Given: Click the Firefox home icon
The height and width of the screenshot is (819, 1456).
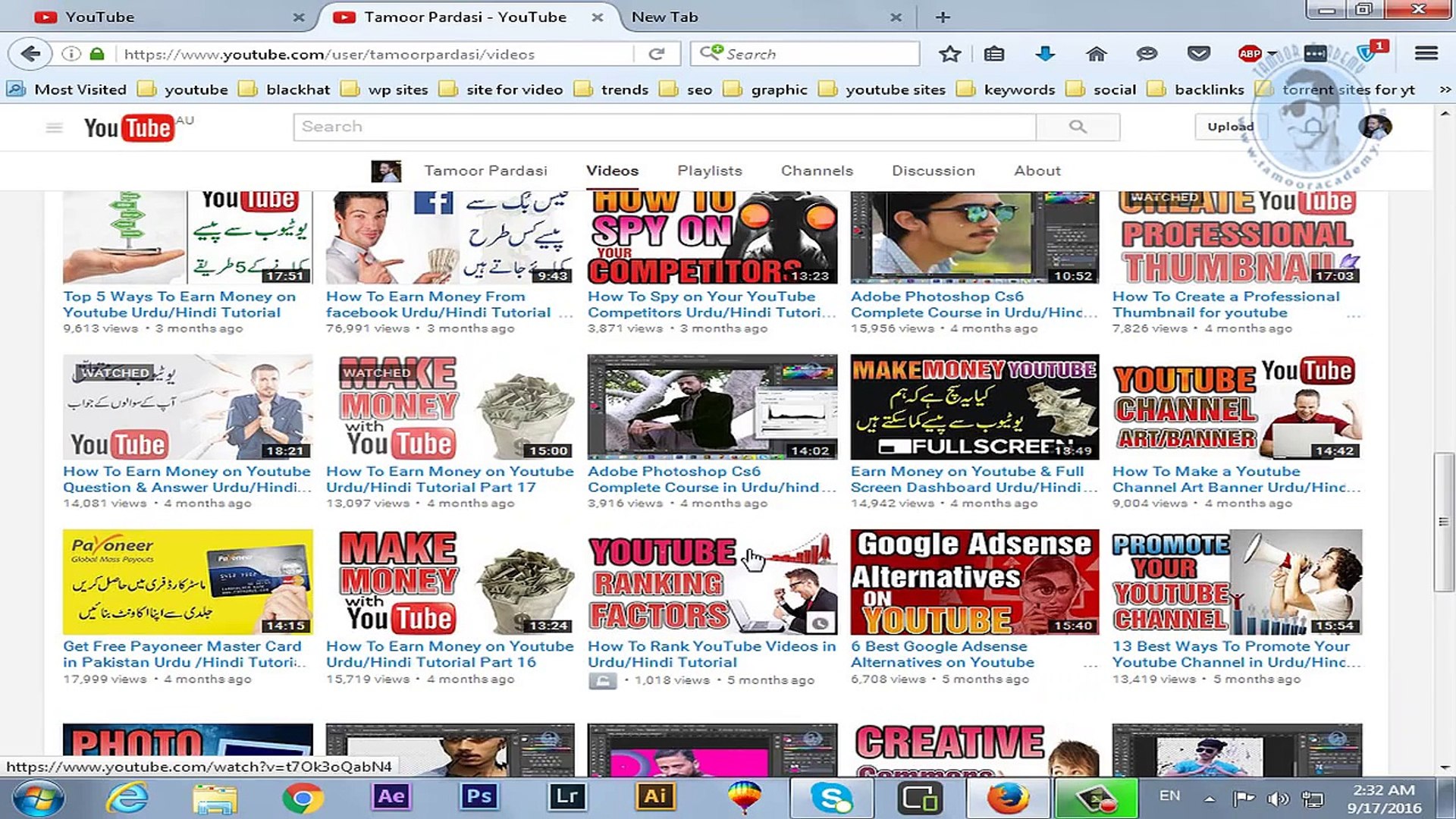Looking at the screenshot, I should 1096,54.
